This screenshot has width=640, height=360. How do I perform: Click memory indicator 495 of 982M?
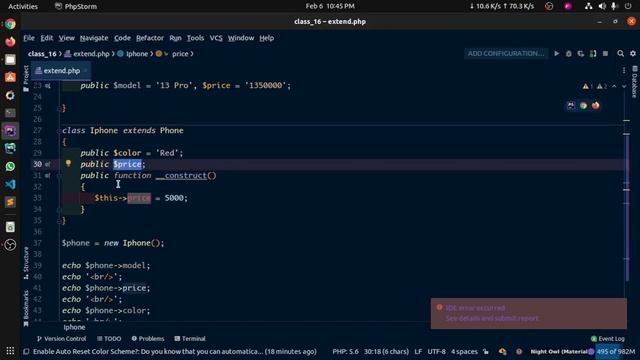click(615, 351)
